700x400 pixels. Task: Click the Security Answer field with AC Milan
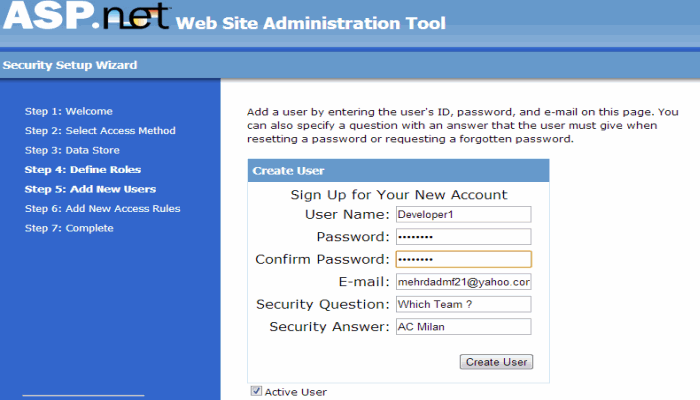[463, 327]
